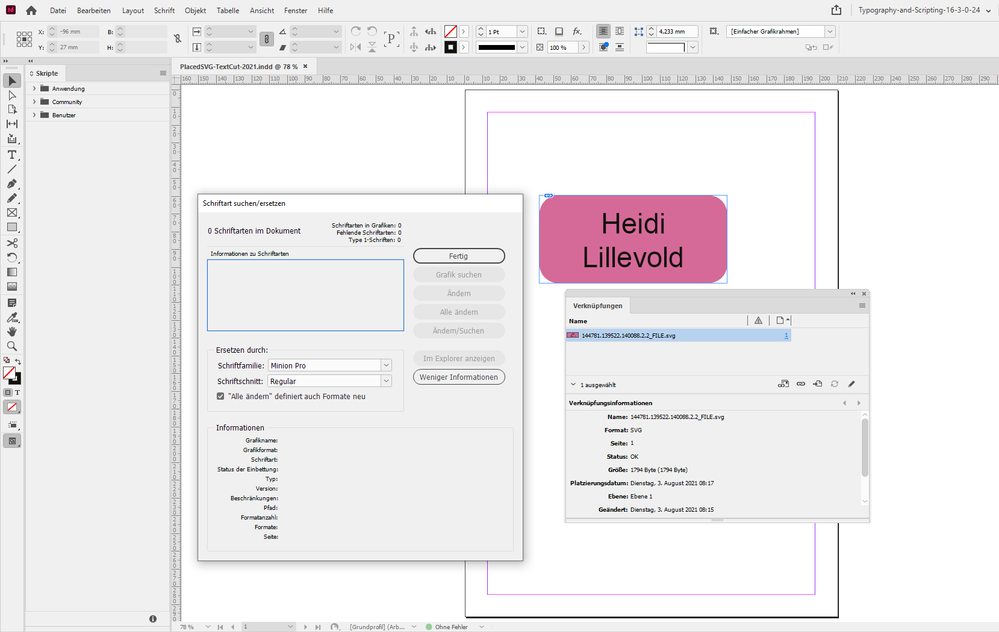The width and height of the screenshot is (999, 632).
Task: Click the rotate 90° clockwise icon
Action: (x=356, y=31)
